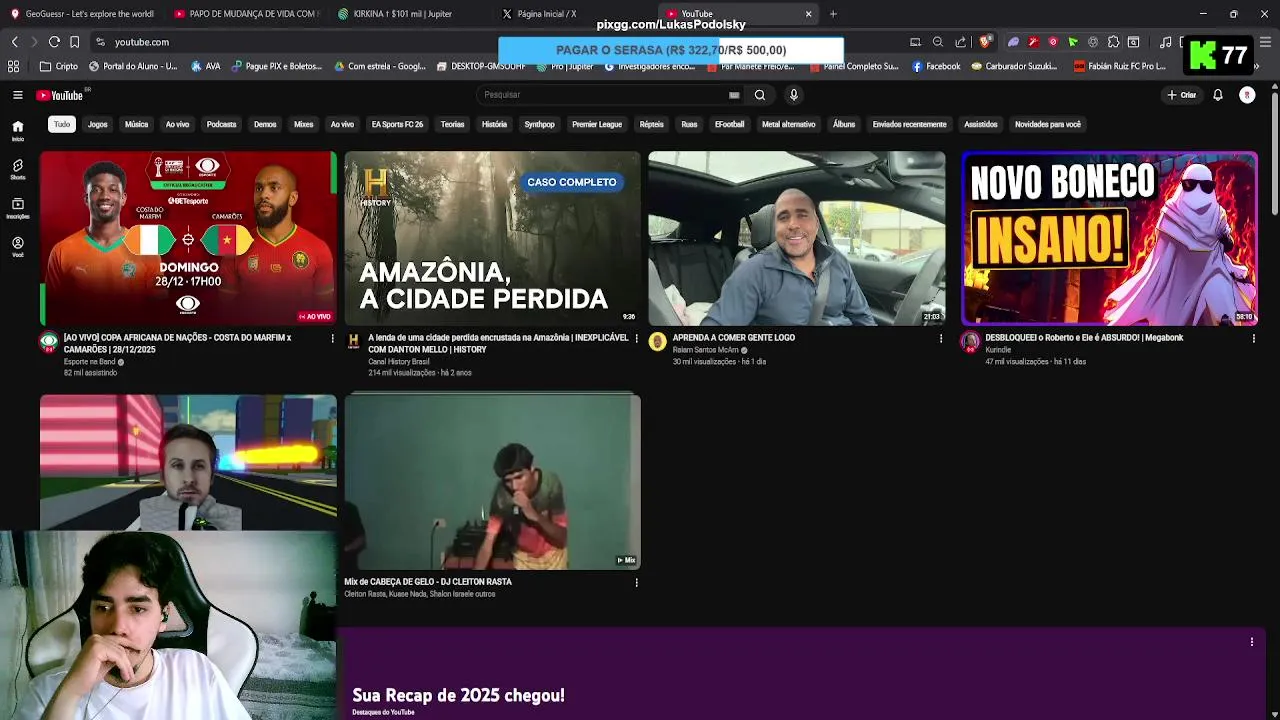Play the Amazônia A Cidade Perdida thumbnail
Viewport: 1280px width, 720px height.
pyautogui.click(x=492, y=238)
